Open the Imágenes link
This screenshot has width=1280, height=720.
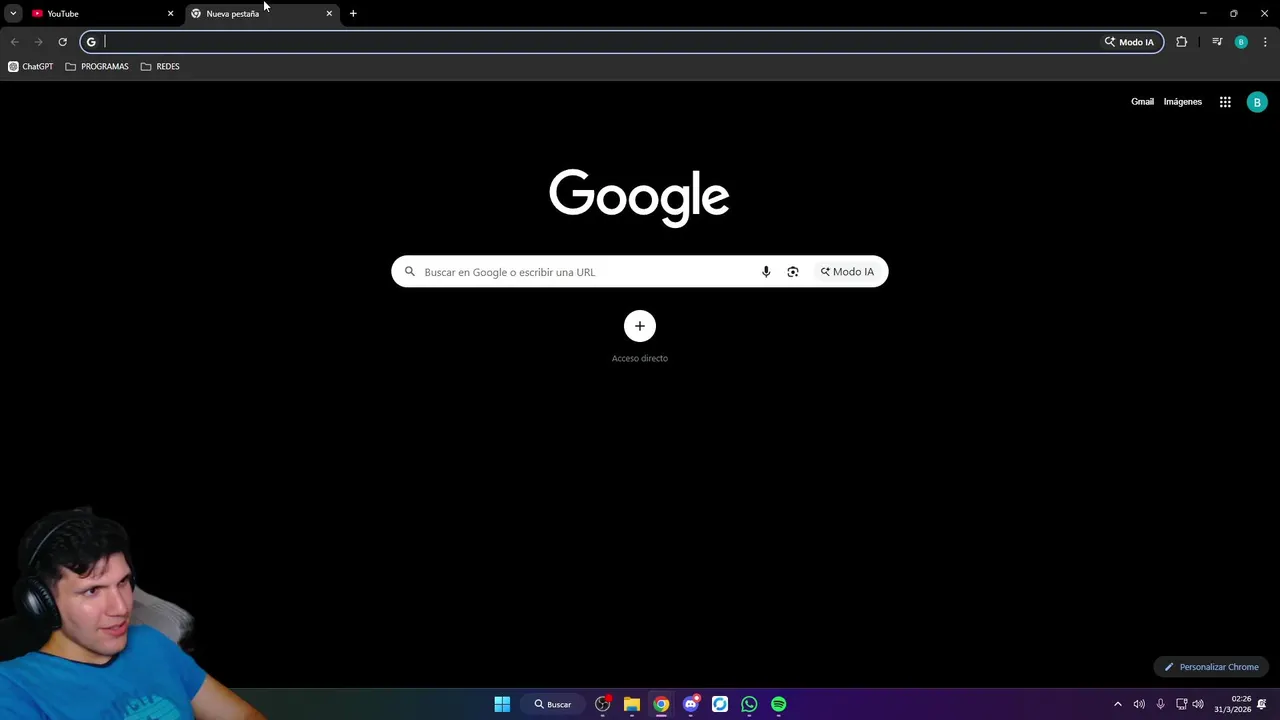[x=1183, y=102]
